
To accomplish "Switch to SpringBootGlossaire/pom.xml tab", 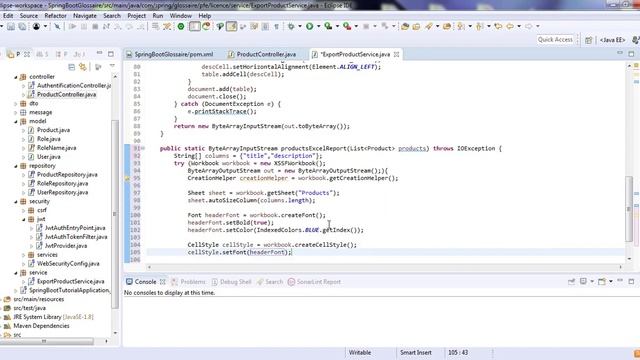I will pyautogui.click(x=170, y=54).
